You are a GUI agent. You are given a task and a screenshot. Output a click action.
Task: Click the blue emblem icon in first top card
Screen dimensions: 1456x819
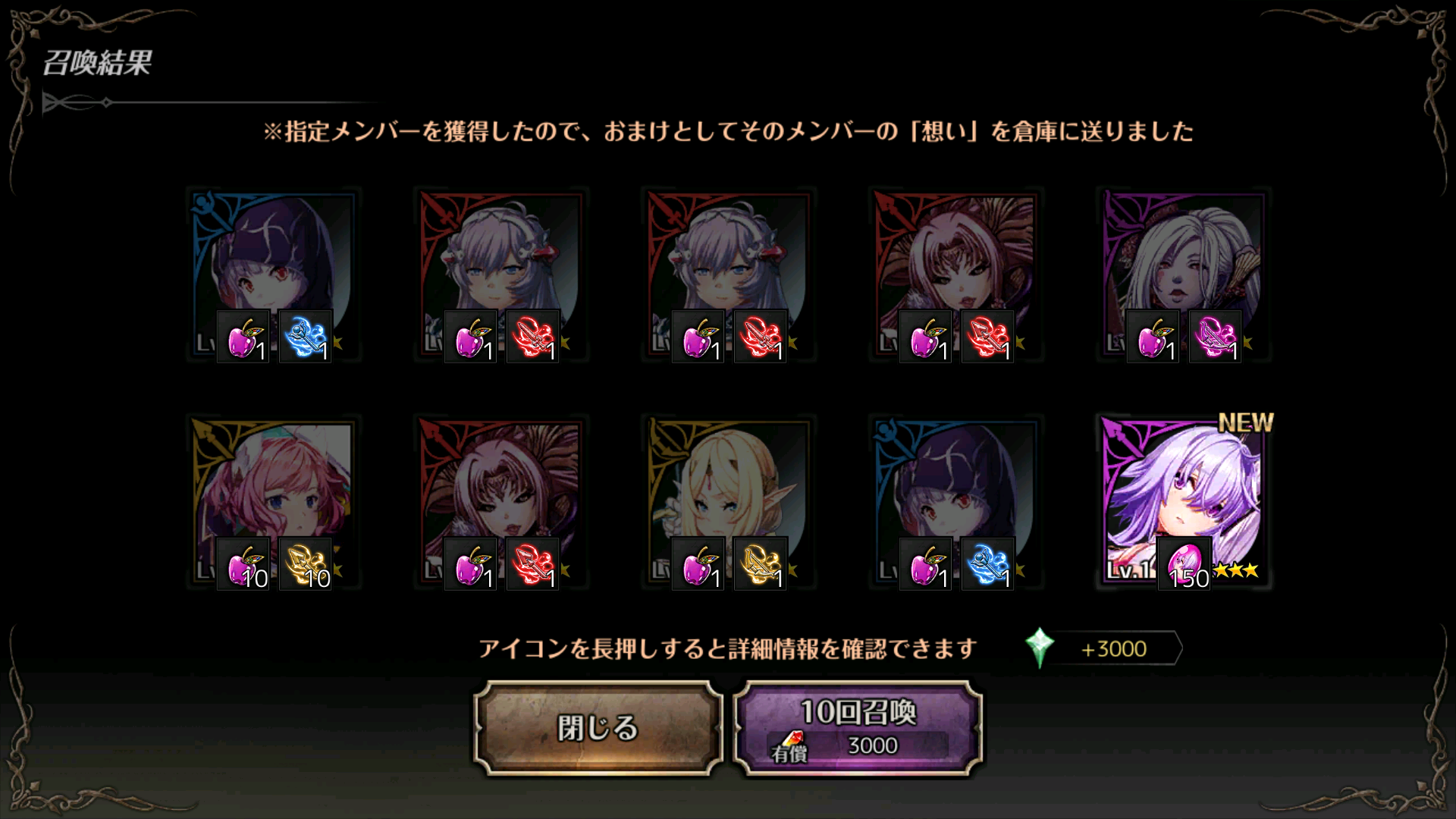pos(306,336)
